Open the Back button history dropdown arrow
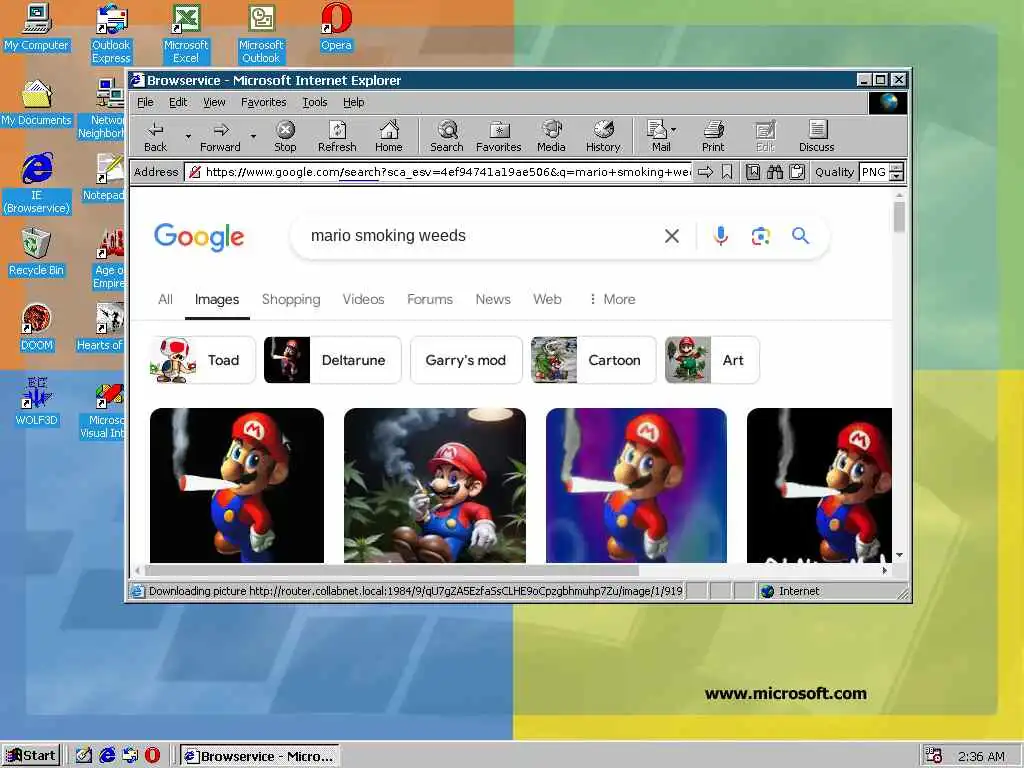 pos(188,136)
